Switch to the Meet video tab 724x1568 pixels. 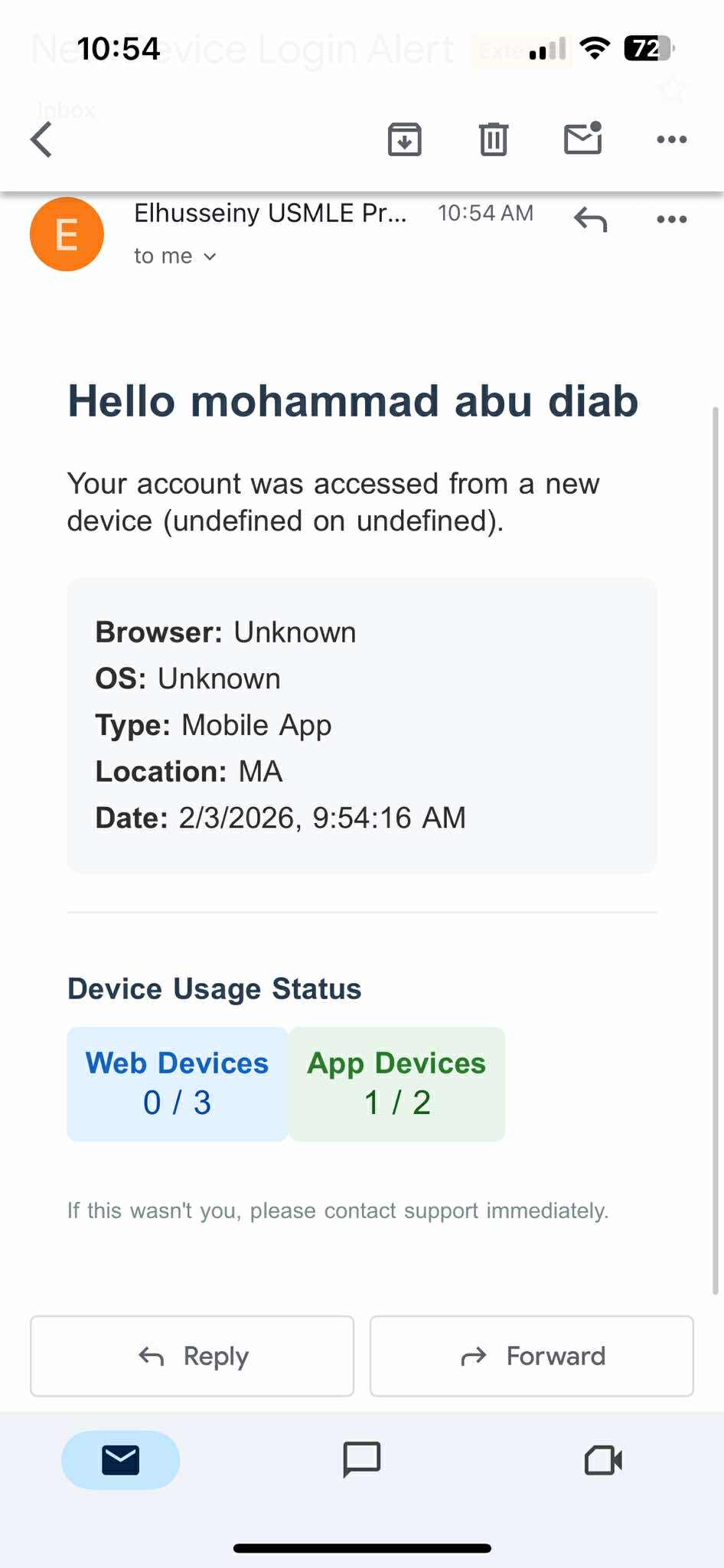coord(603,1459)
